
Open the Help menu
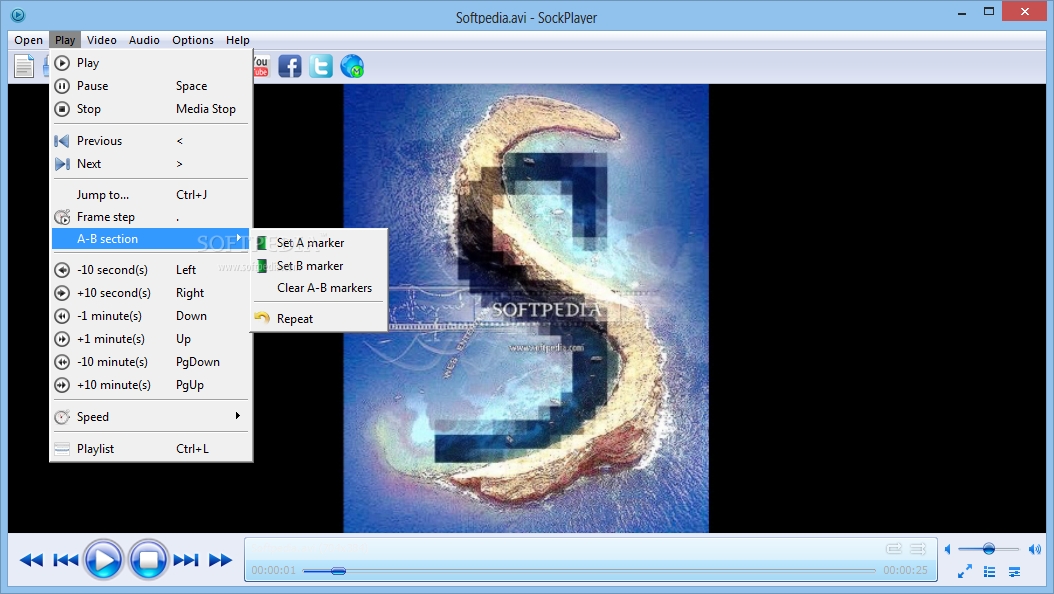pyautogui.click(x=237, y=40)
